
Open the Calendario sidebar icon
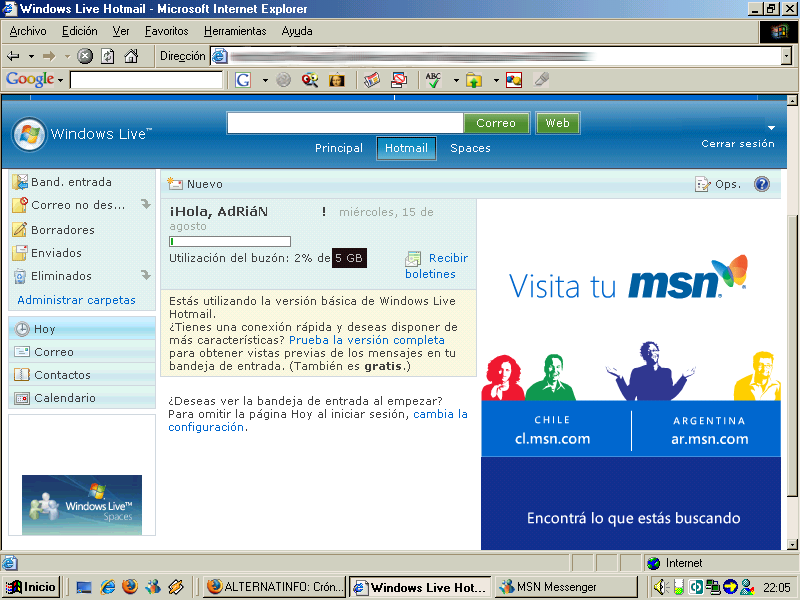[x=20, y=398]
